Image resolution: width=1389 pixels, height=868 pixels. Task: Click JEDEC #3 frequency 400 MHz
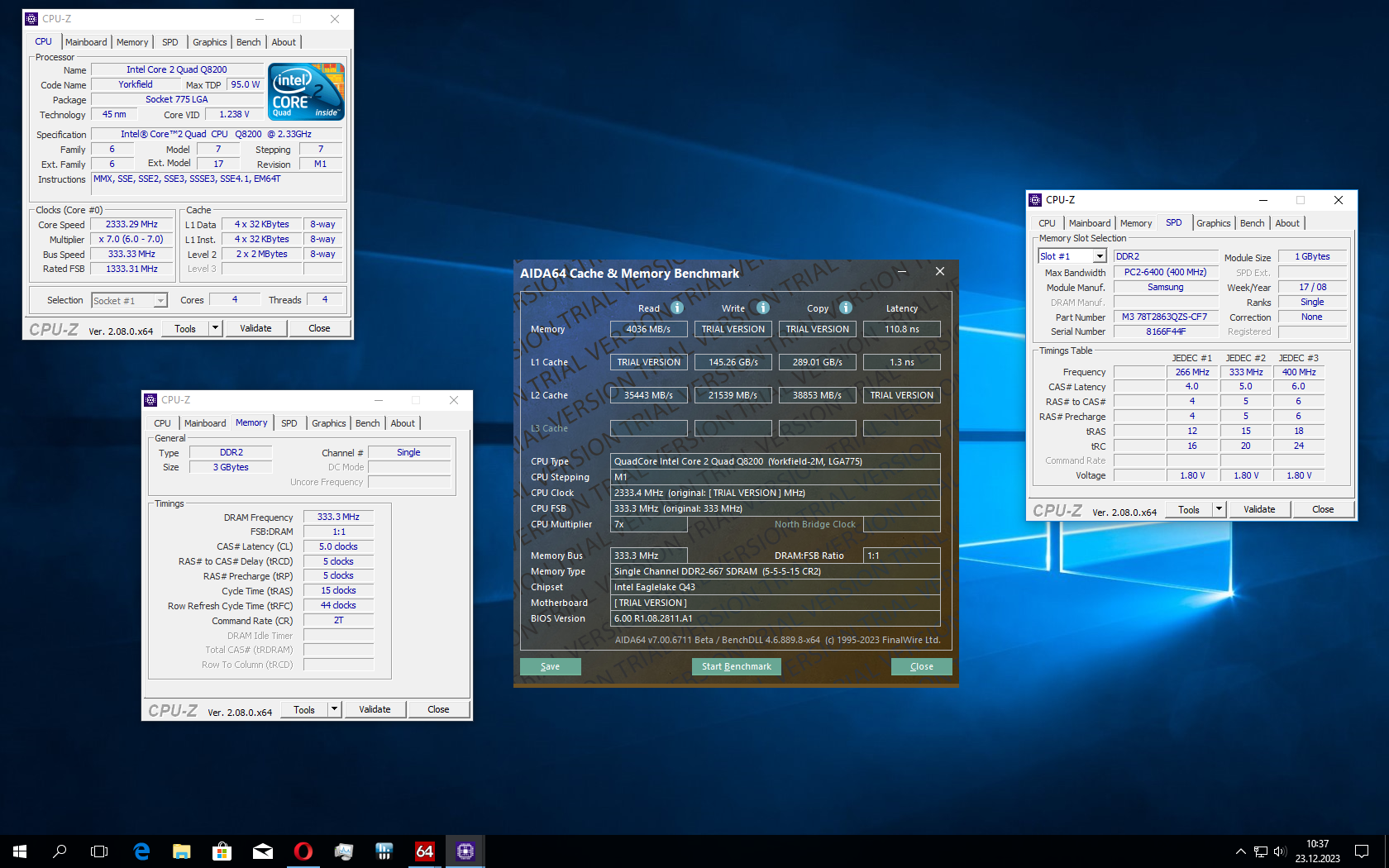click(x=1298, y=372)
